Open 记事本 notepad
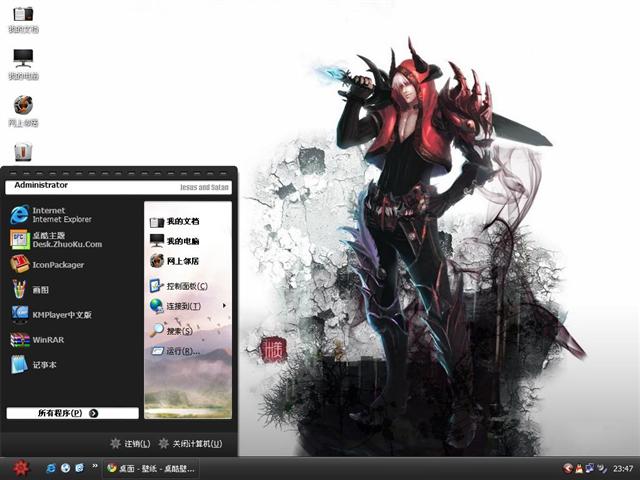 [33, 364]
